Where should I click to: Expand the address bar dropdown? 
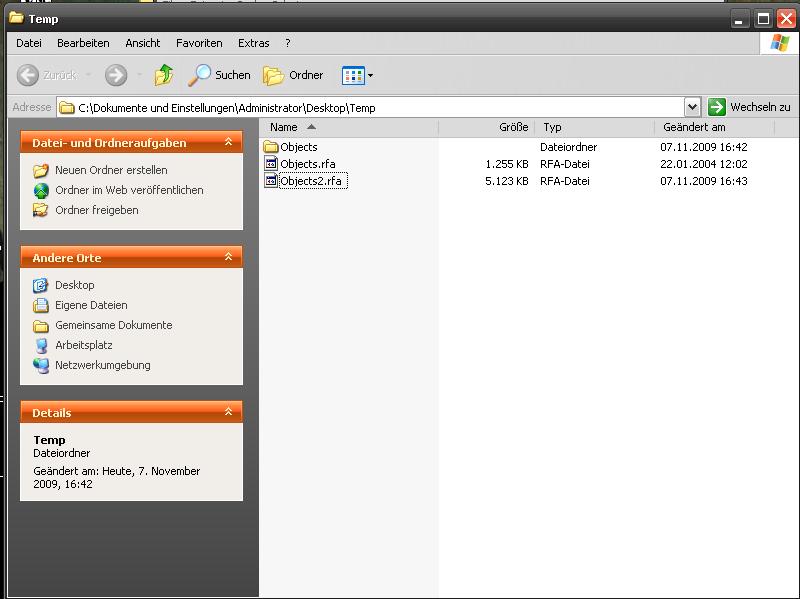(x=692, y=107)
